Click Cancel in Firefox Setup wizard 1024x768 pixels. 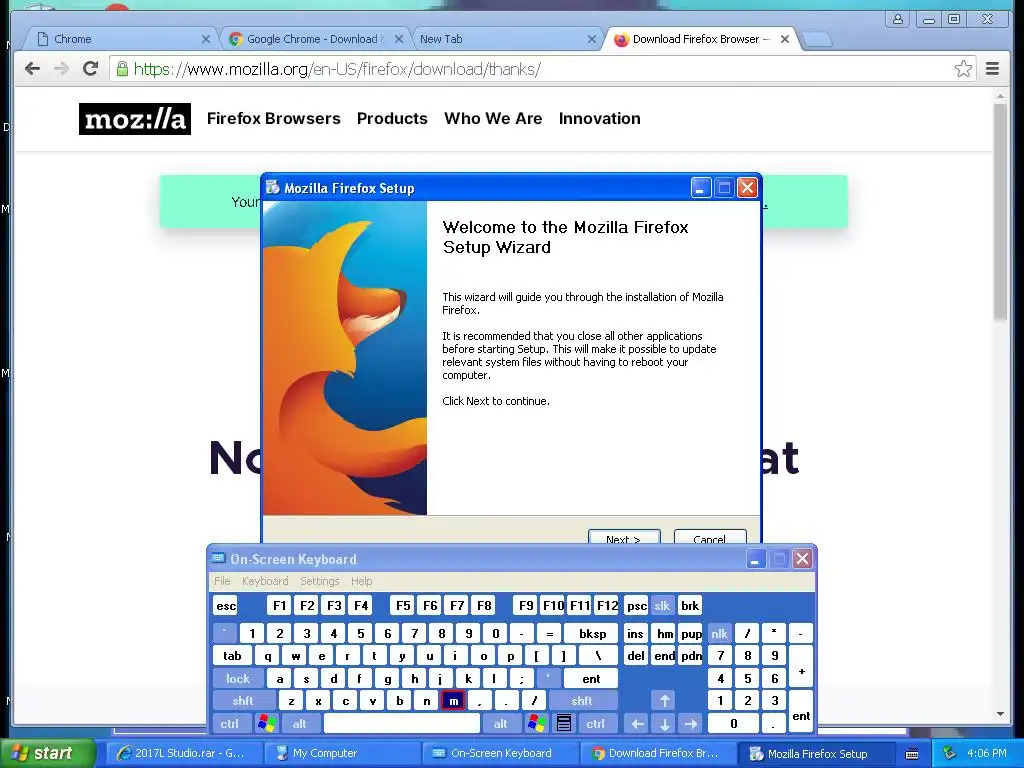pos(710,537)
